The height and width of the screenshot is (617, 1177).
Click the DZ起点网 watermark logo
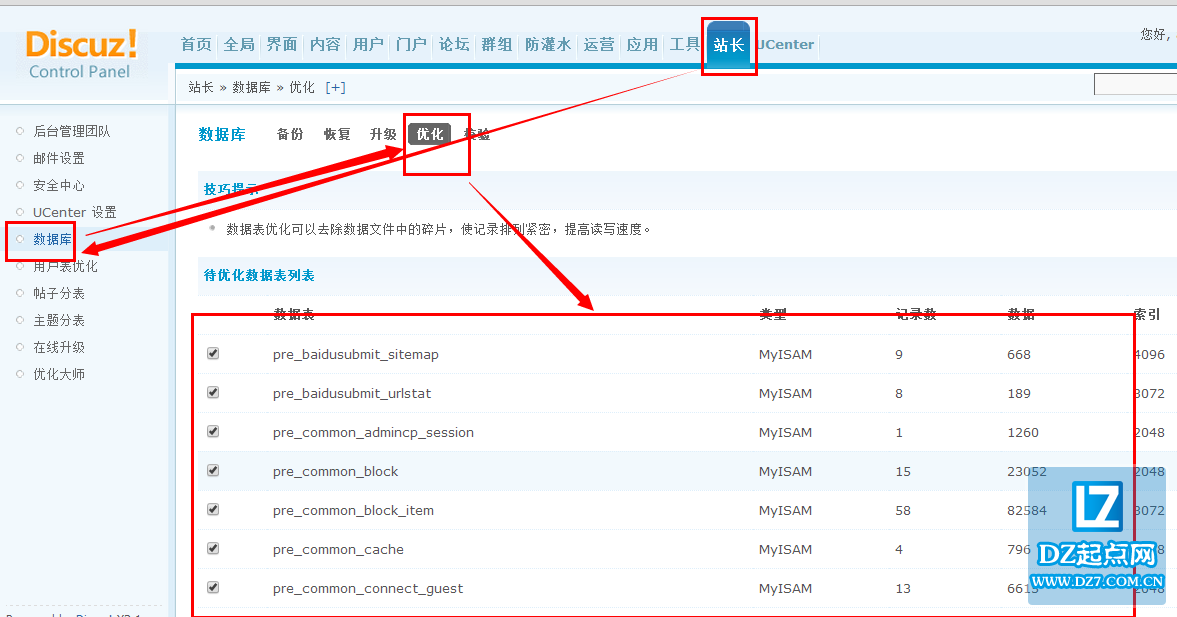1096,535
